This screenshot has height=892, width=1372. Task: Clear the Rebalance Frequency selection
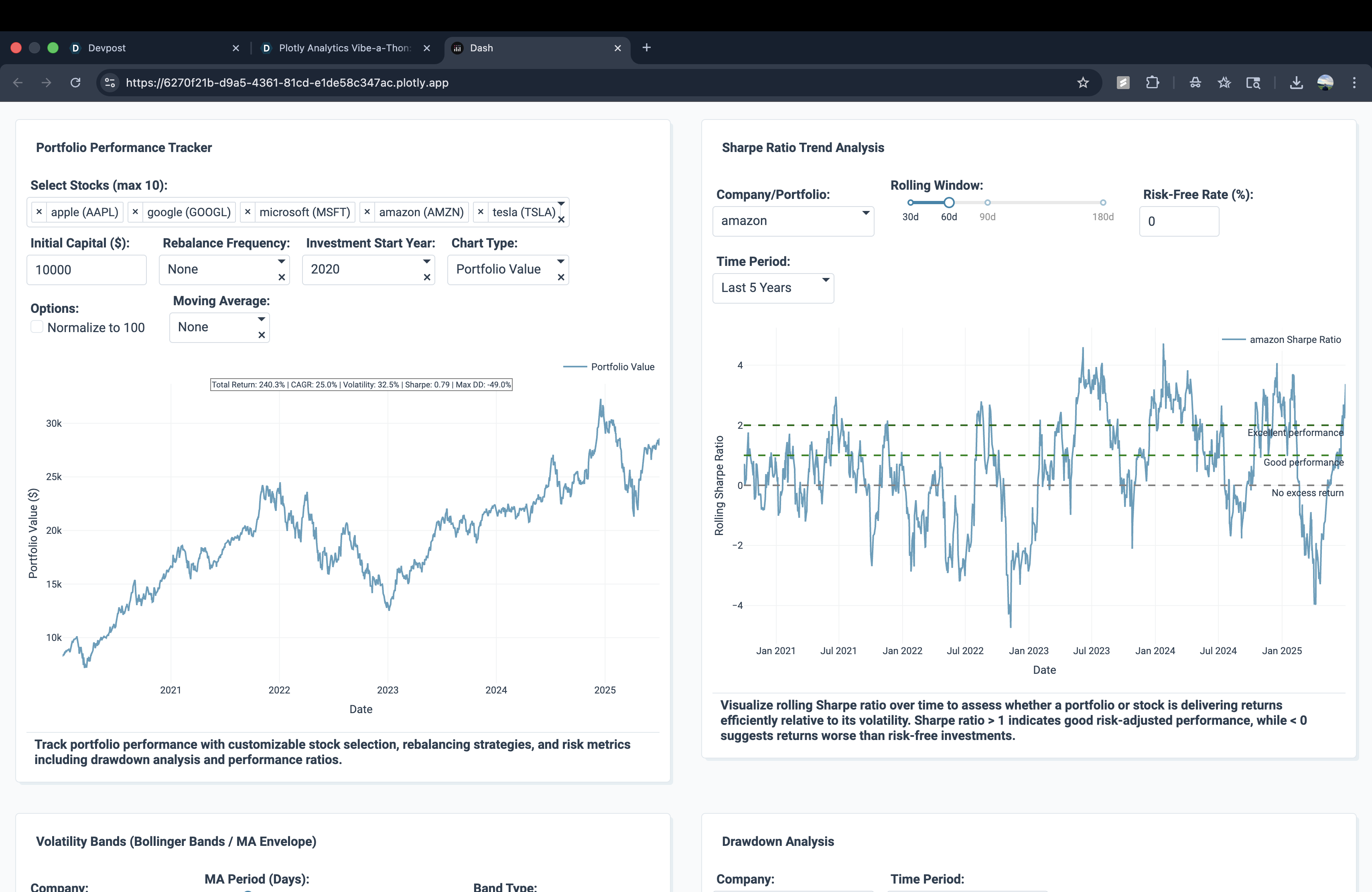282,277
